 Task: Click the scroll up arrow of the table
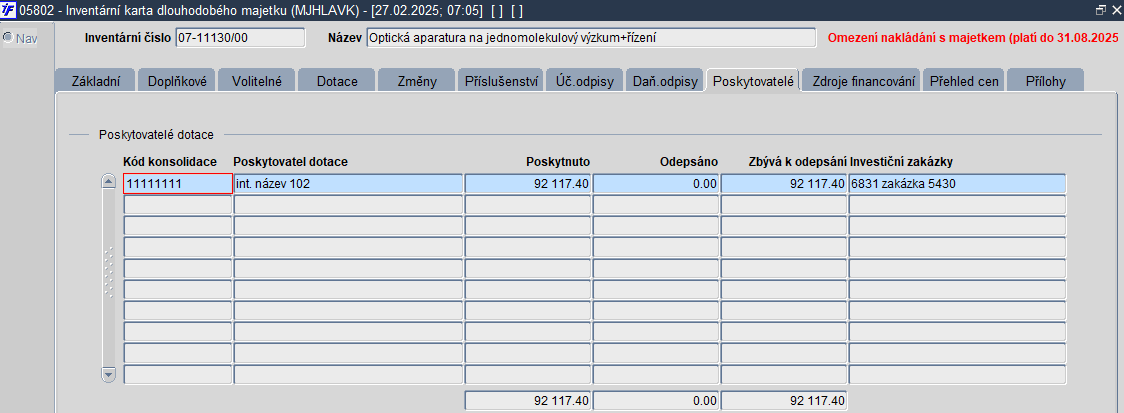point(109,181)
